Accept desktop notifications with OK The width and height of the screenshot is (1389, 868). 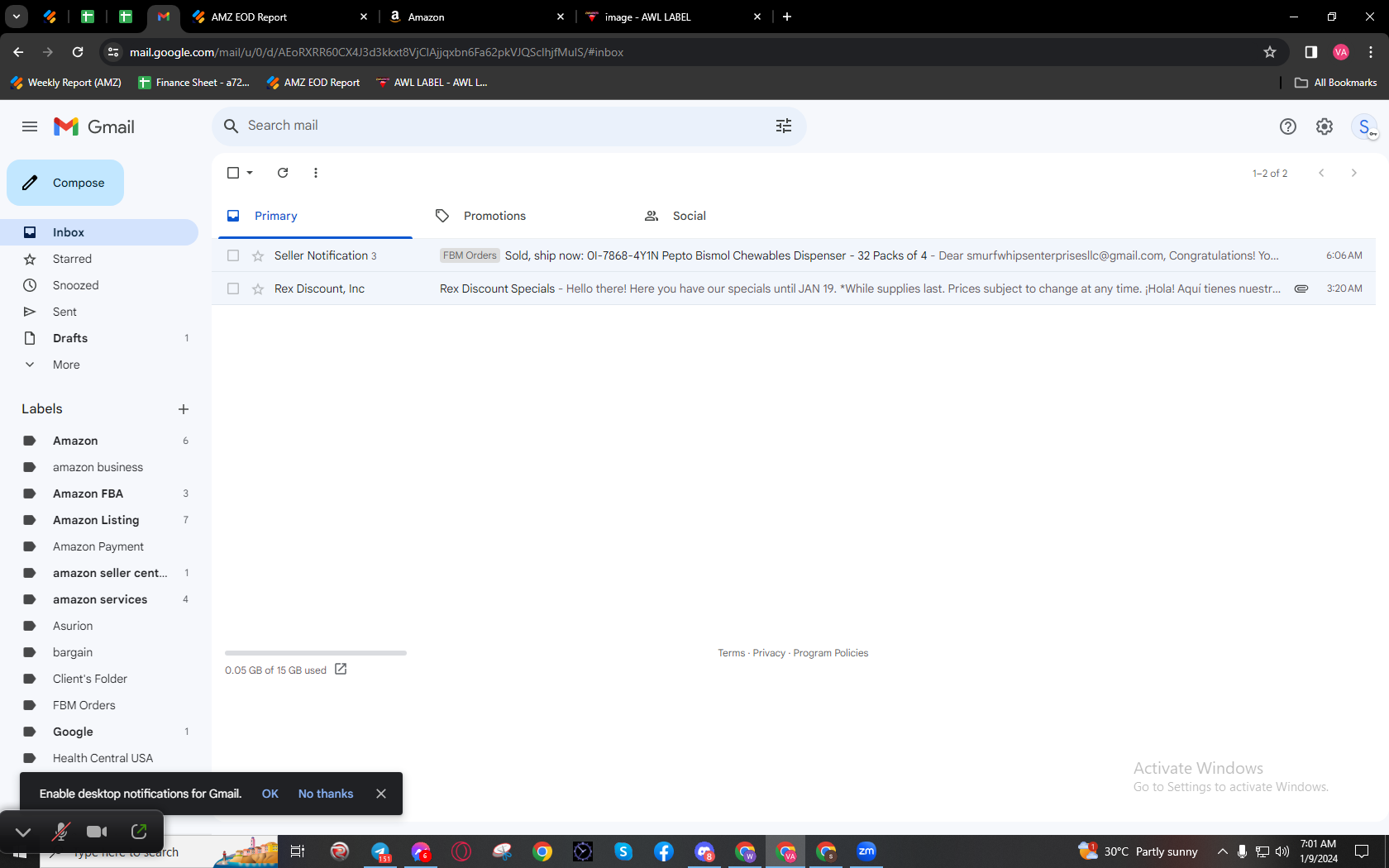coord(270,794)
